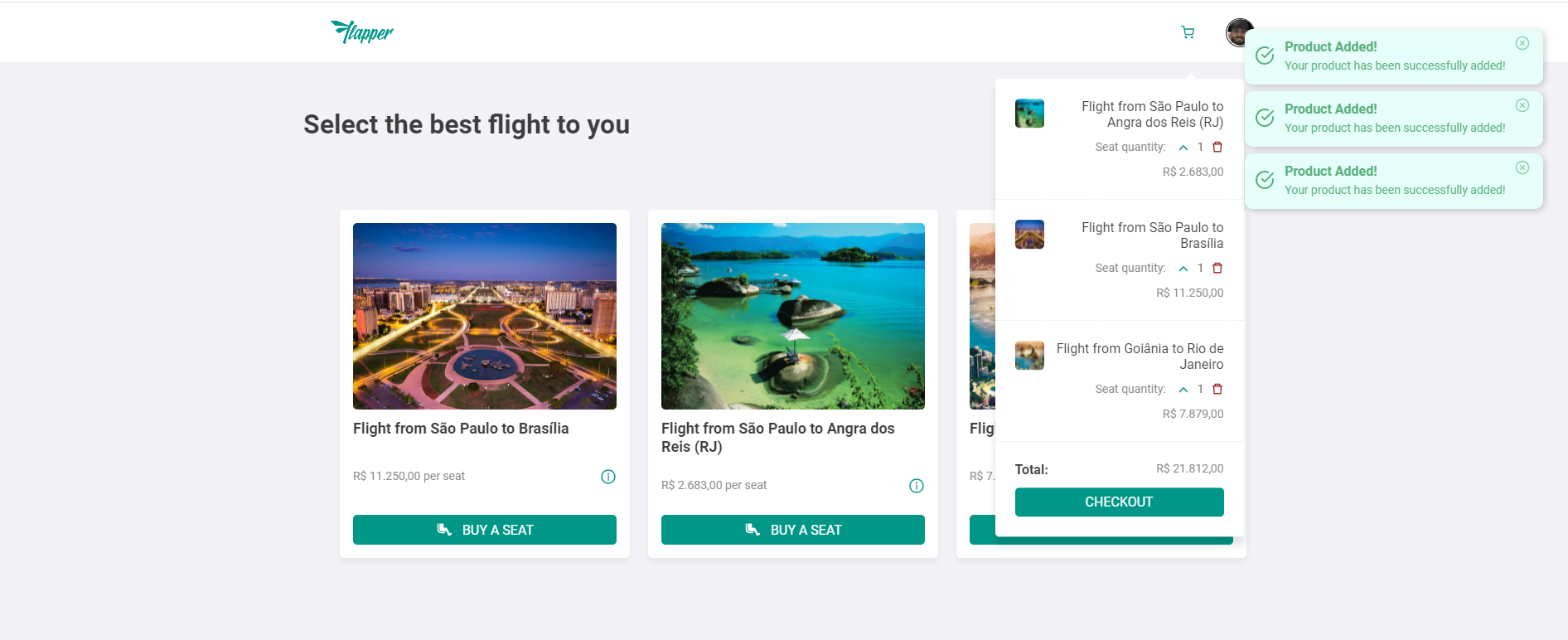
Task: Increase seat quantity for Brasília flight
Action: (x=1183, y=269)
